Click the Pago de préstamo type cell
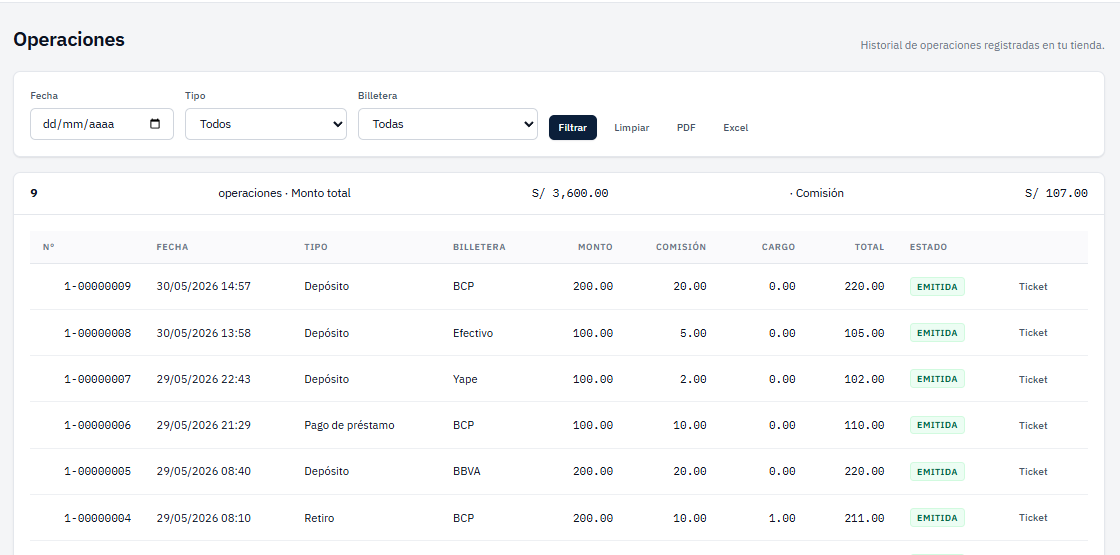Image resolution: width=1120 pixels, height=555 pixels. pos(349,425)
